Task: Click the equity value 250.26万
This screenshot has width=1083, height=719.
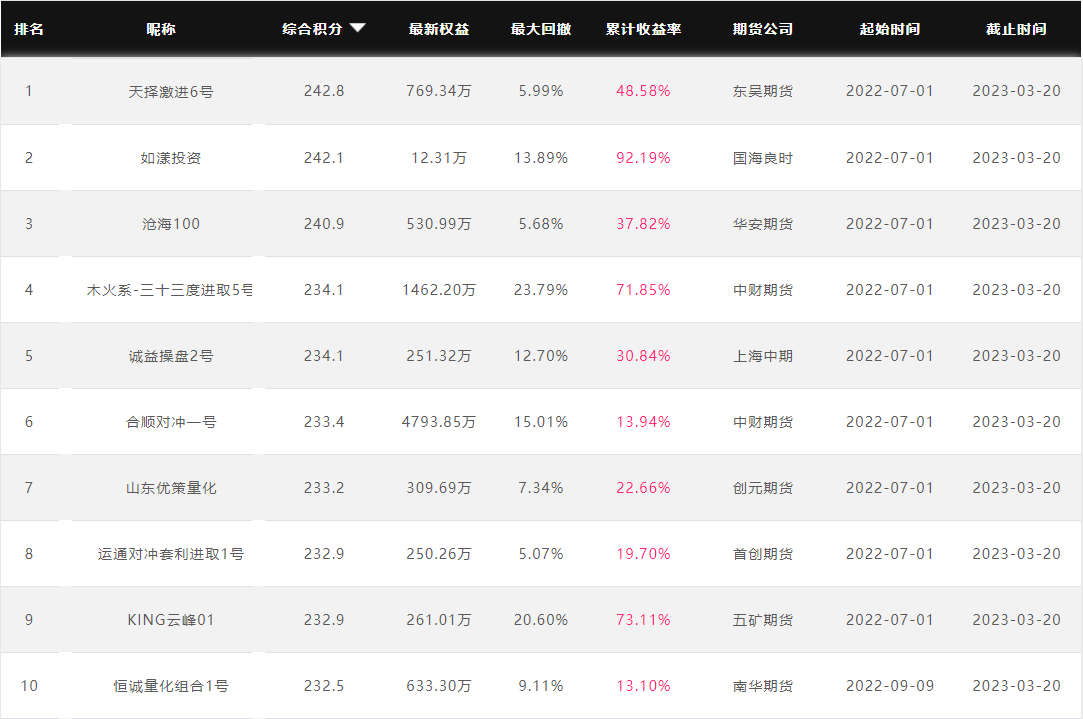Action: 439,553
